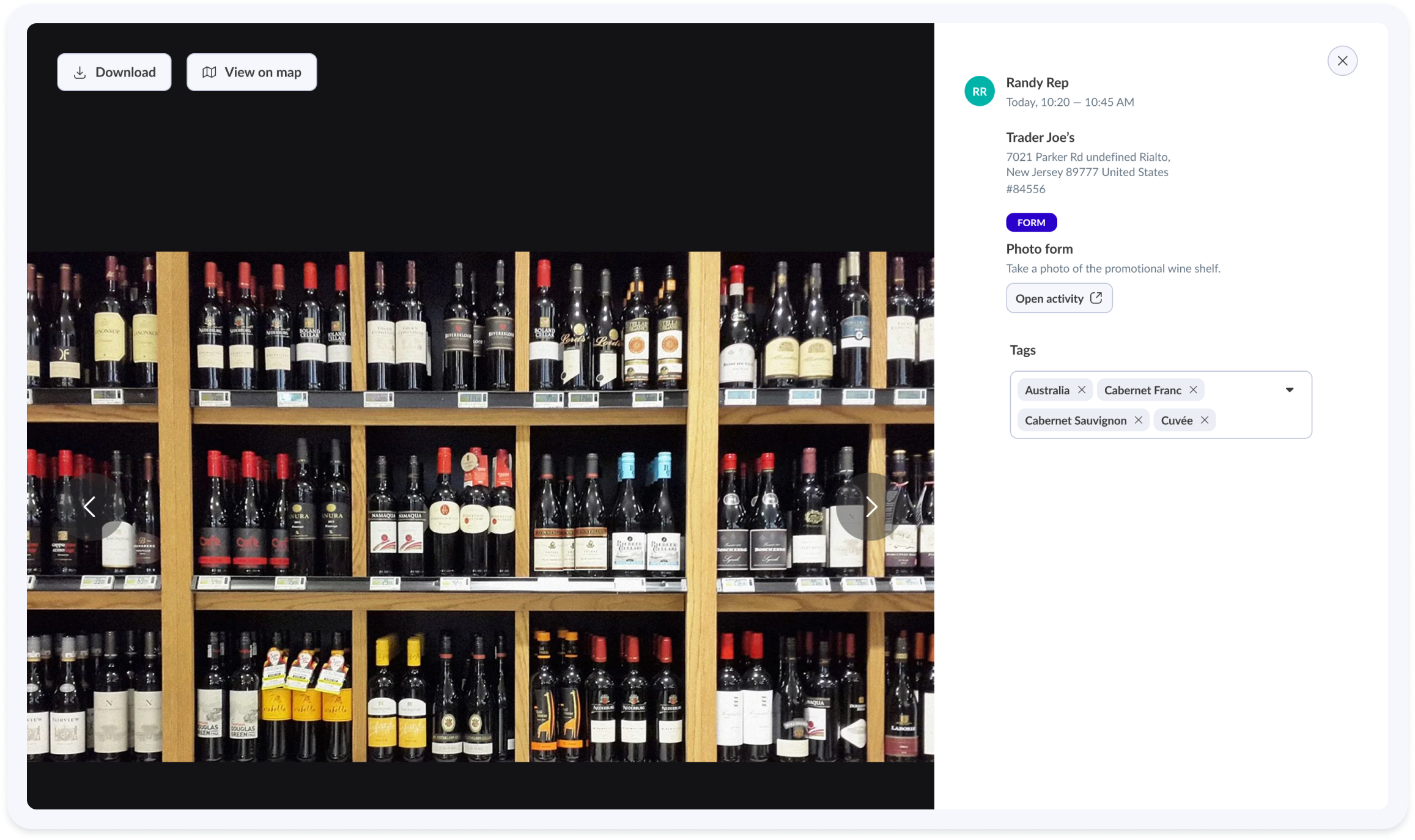Remove the Cuvée tag
The width and height of the screenshot is (1415, 840).
1204,420
